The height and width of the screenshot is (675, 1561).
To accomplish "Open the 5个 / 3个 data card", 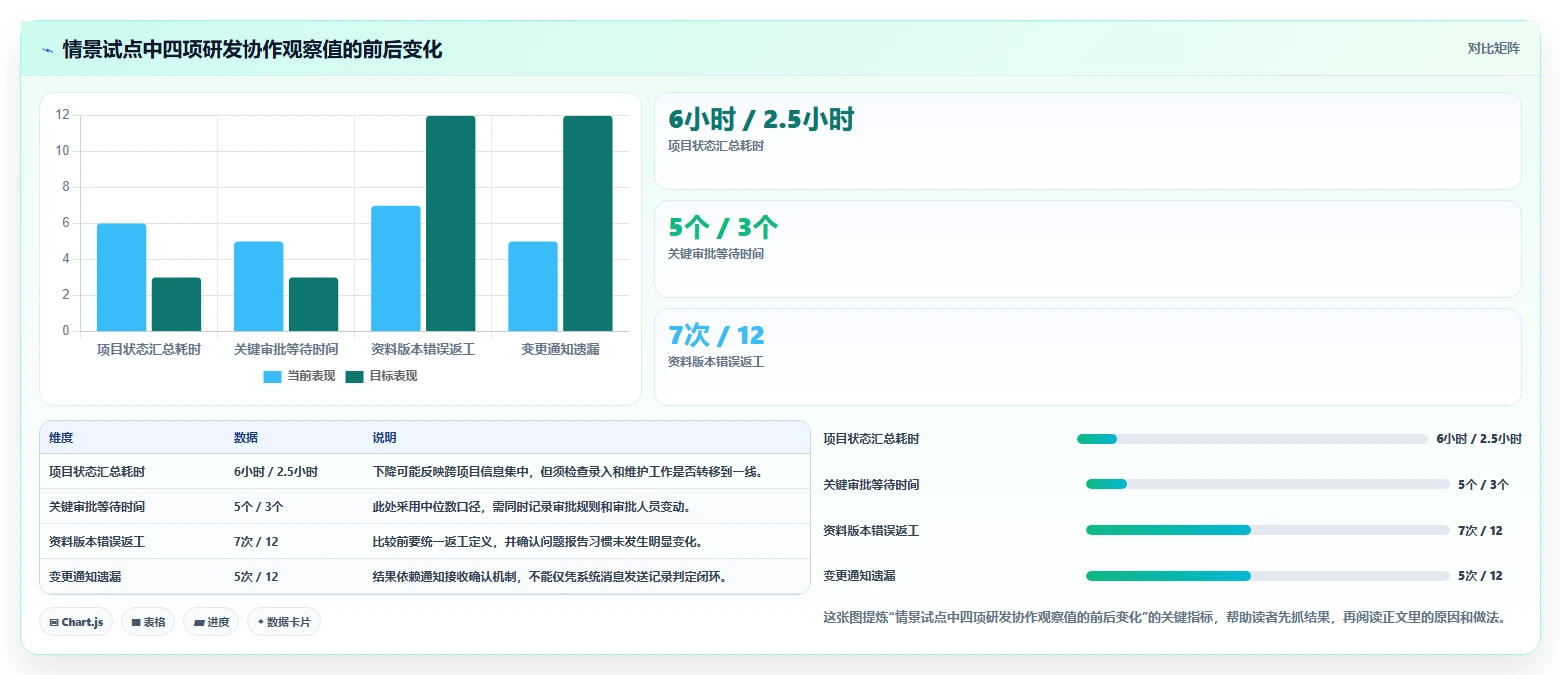I will (x=1087, y=249).
